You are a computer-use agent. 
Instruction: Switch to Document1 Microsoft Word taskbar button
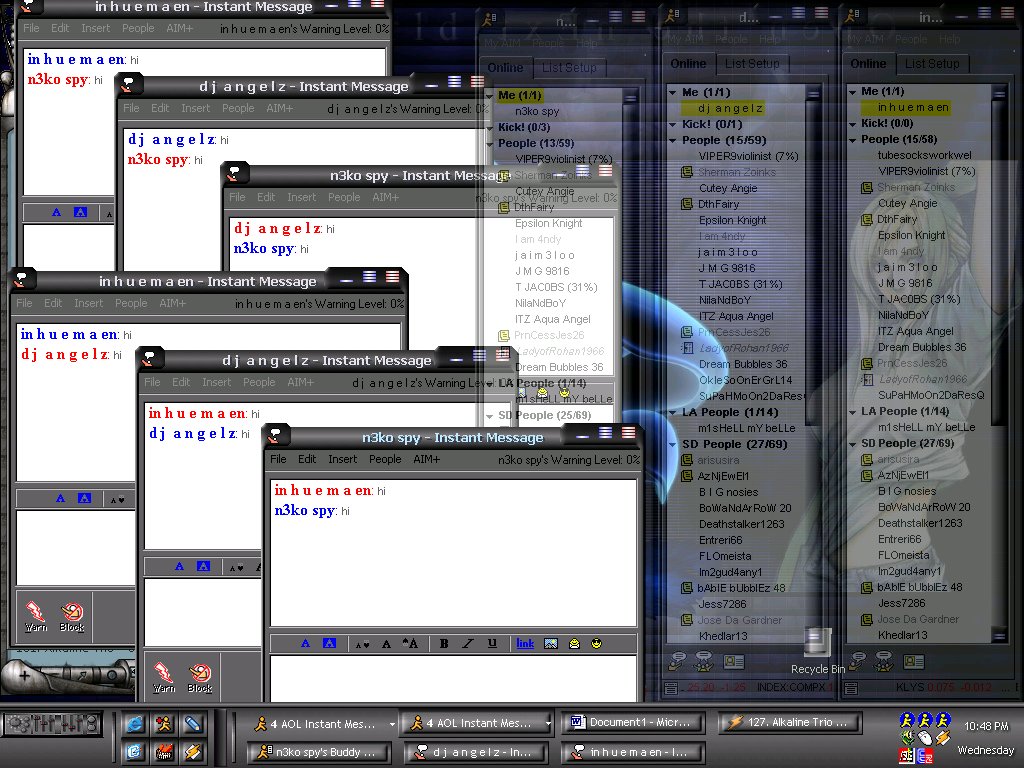[x=633, y=722]
